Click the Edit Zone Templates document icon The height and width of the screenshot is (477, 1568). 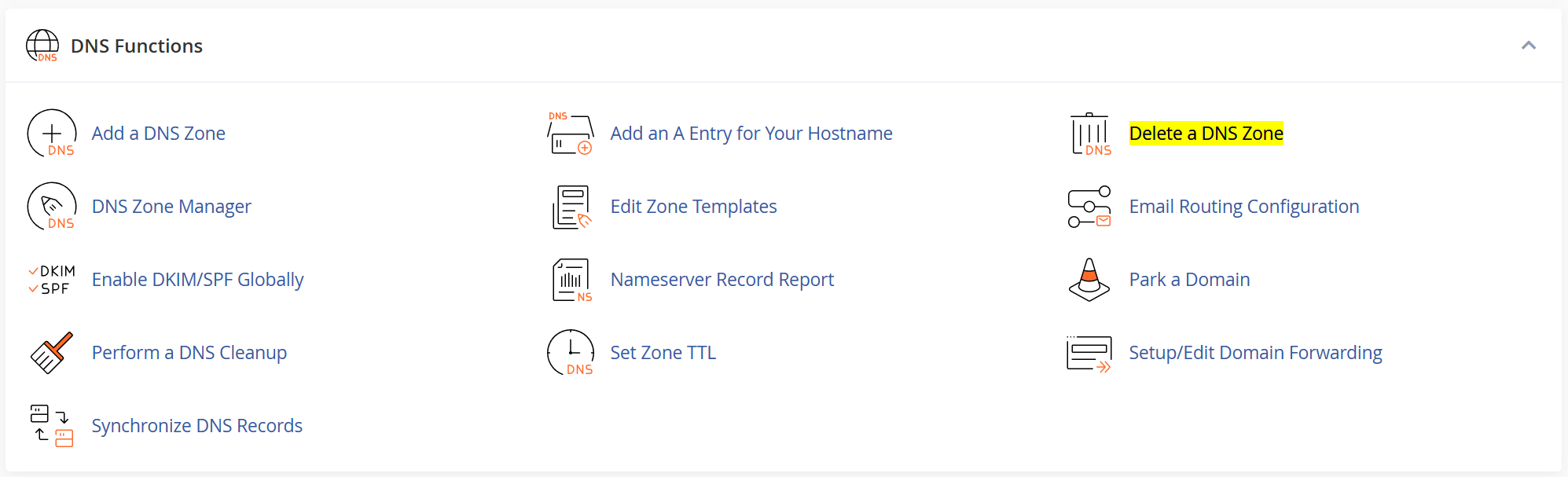(571, 207)
